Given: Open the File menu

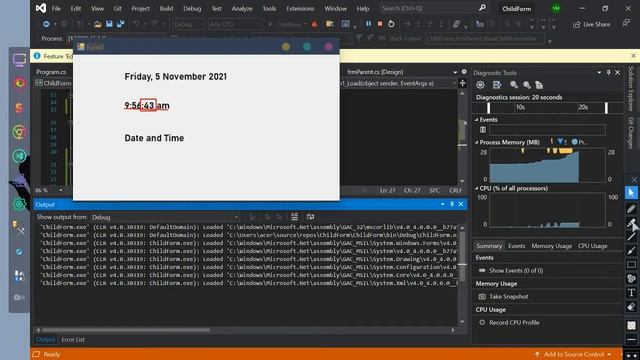Looking at the screenshot, I should tap(56, 8).
